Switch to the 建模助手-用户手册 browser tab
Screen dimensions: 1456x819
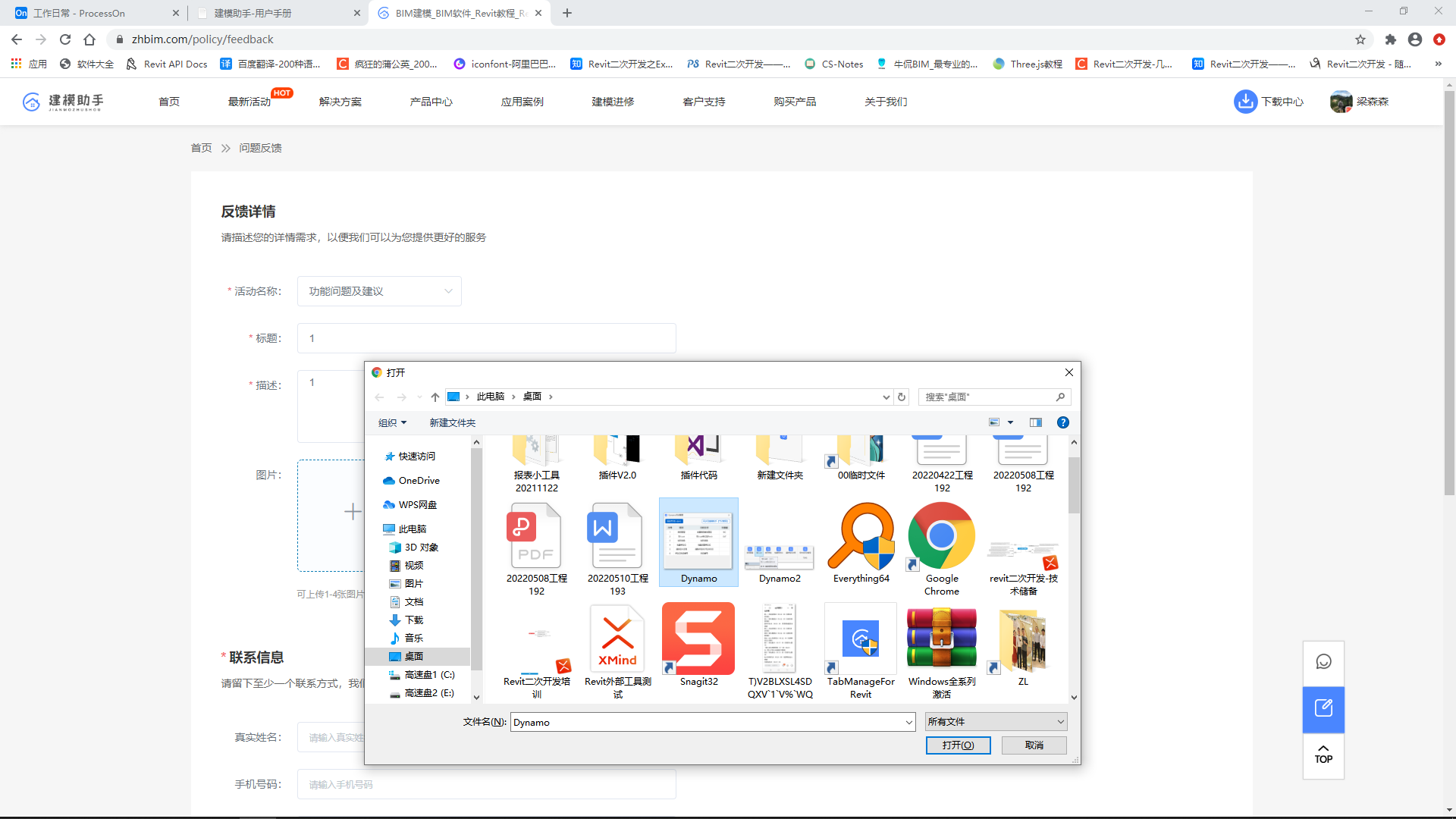pyautogui.click(x=253, y=13)
